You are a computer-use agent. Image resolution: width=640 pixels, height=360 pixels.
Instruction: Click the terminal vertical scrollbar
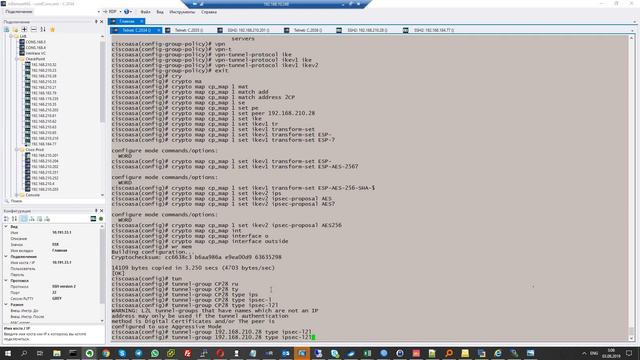coord(631,188)
